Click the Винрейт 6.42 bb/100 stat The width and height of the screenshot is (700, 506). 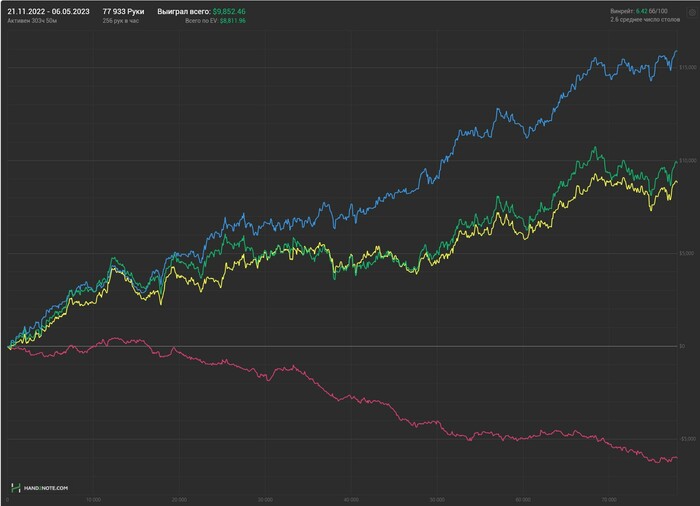pos(639,11)
